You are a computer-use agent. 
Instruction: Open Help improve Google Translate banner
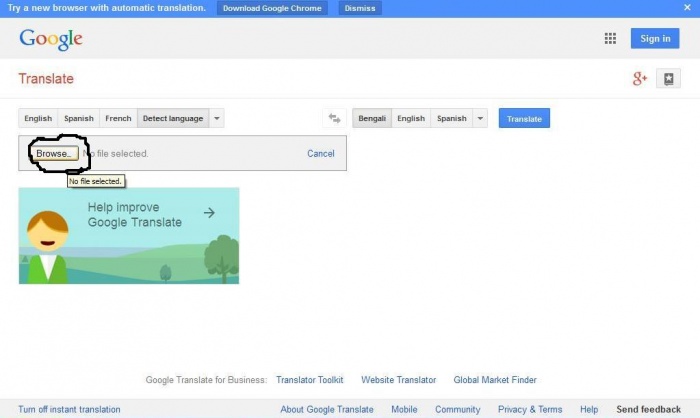pyautogui.click(x=129, y=236)
